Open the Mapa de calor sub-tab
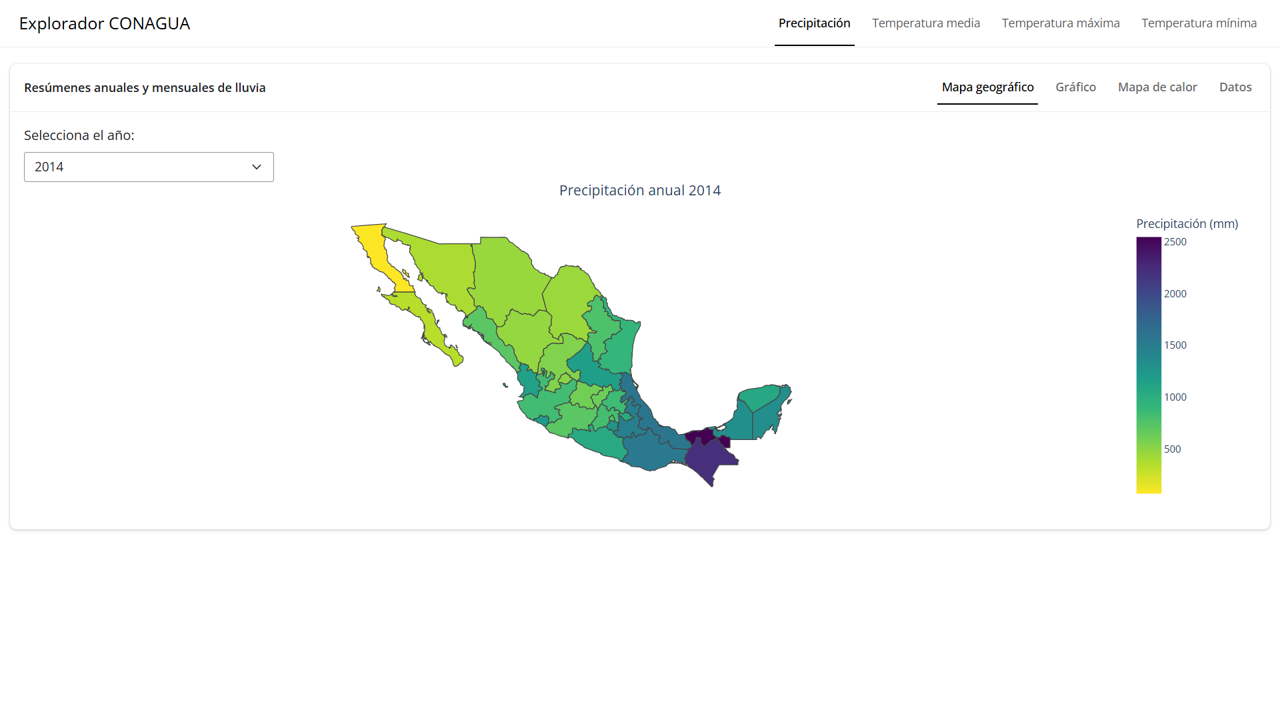The width and height of the screenshot is (1280, 720). (x=1157, y=87)
